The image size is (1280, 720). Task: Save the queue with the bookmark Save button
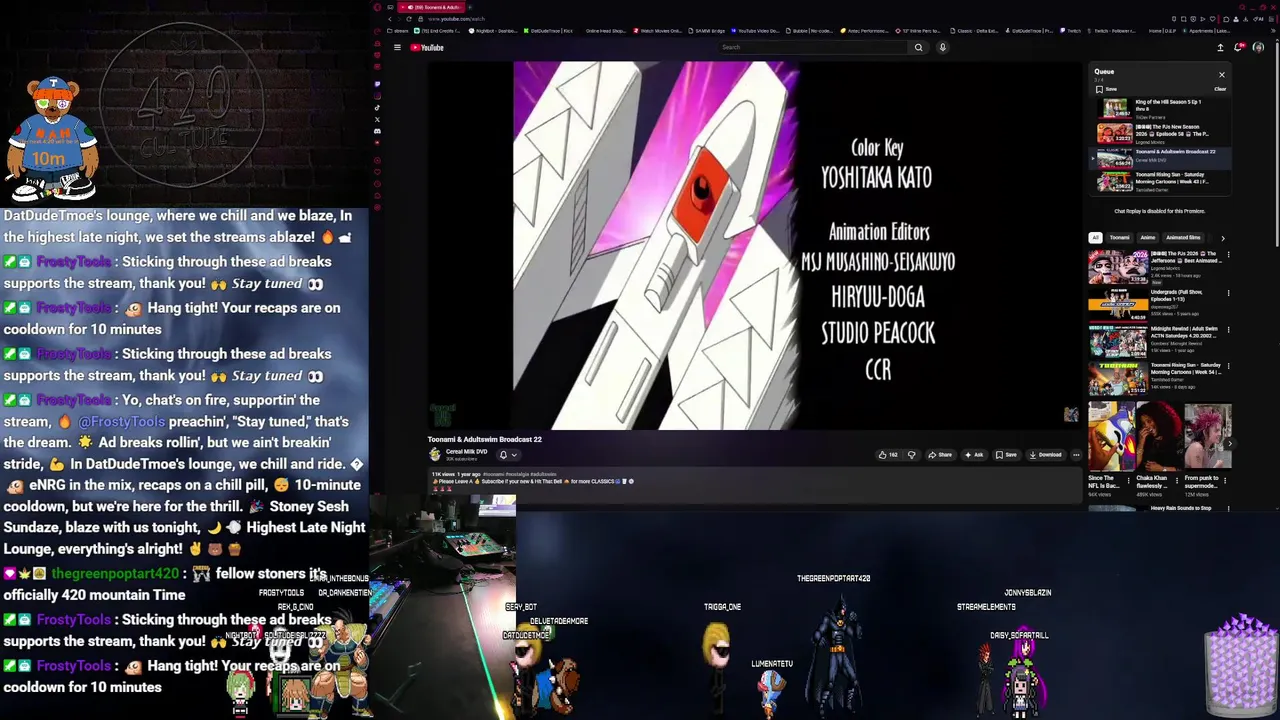click(1107, 89)
